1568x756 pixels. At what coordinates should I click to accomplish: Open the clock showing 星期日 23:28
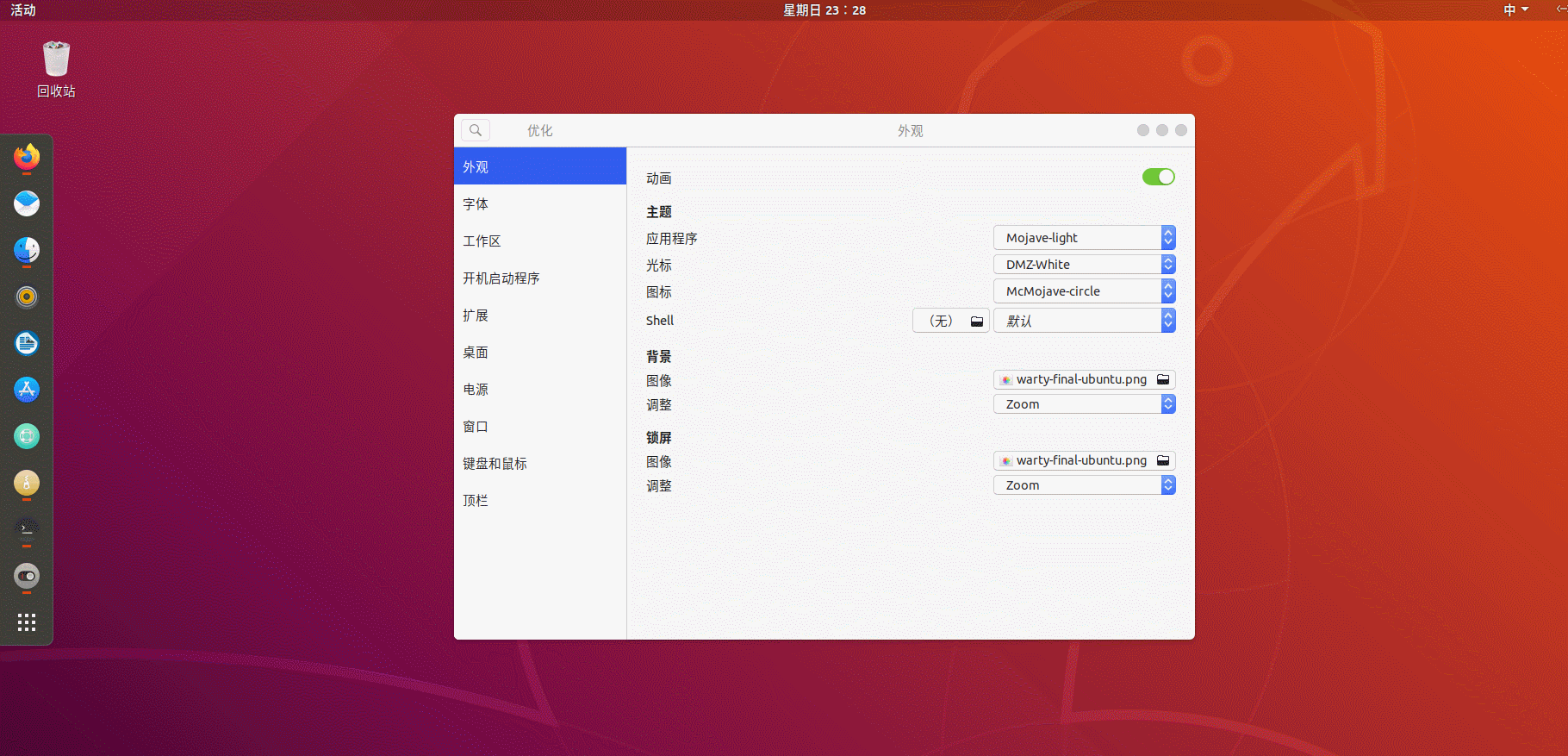pyautogui.click(x=824, y=9)
